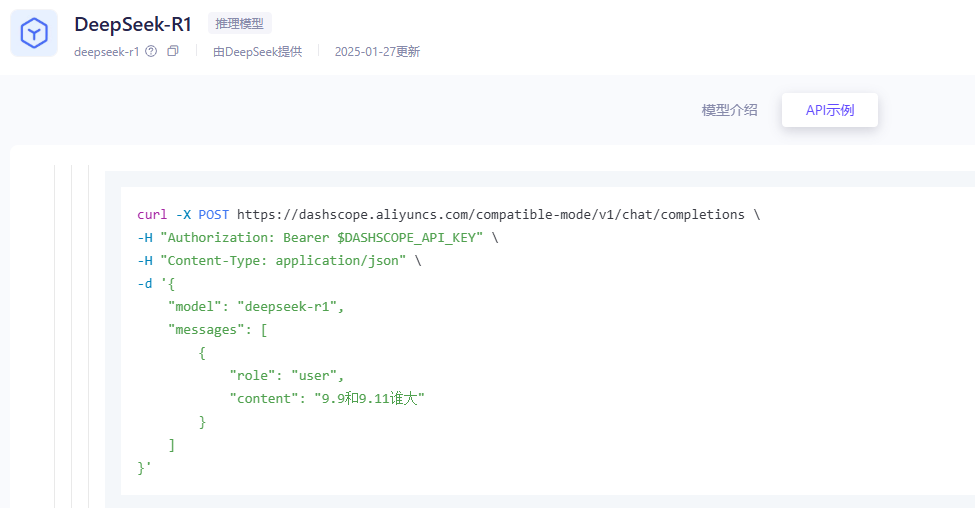Click the "role": "user" code line
This screenshot has width=975, height=508.
click(x=287, y=376)
